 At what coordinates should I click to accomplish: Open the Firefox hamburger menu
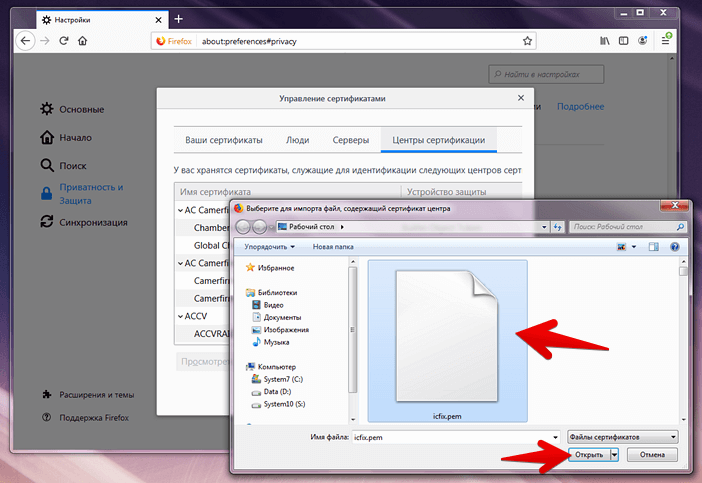tap(666, 41)
